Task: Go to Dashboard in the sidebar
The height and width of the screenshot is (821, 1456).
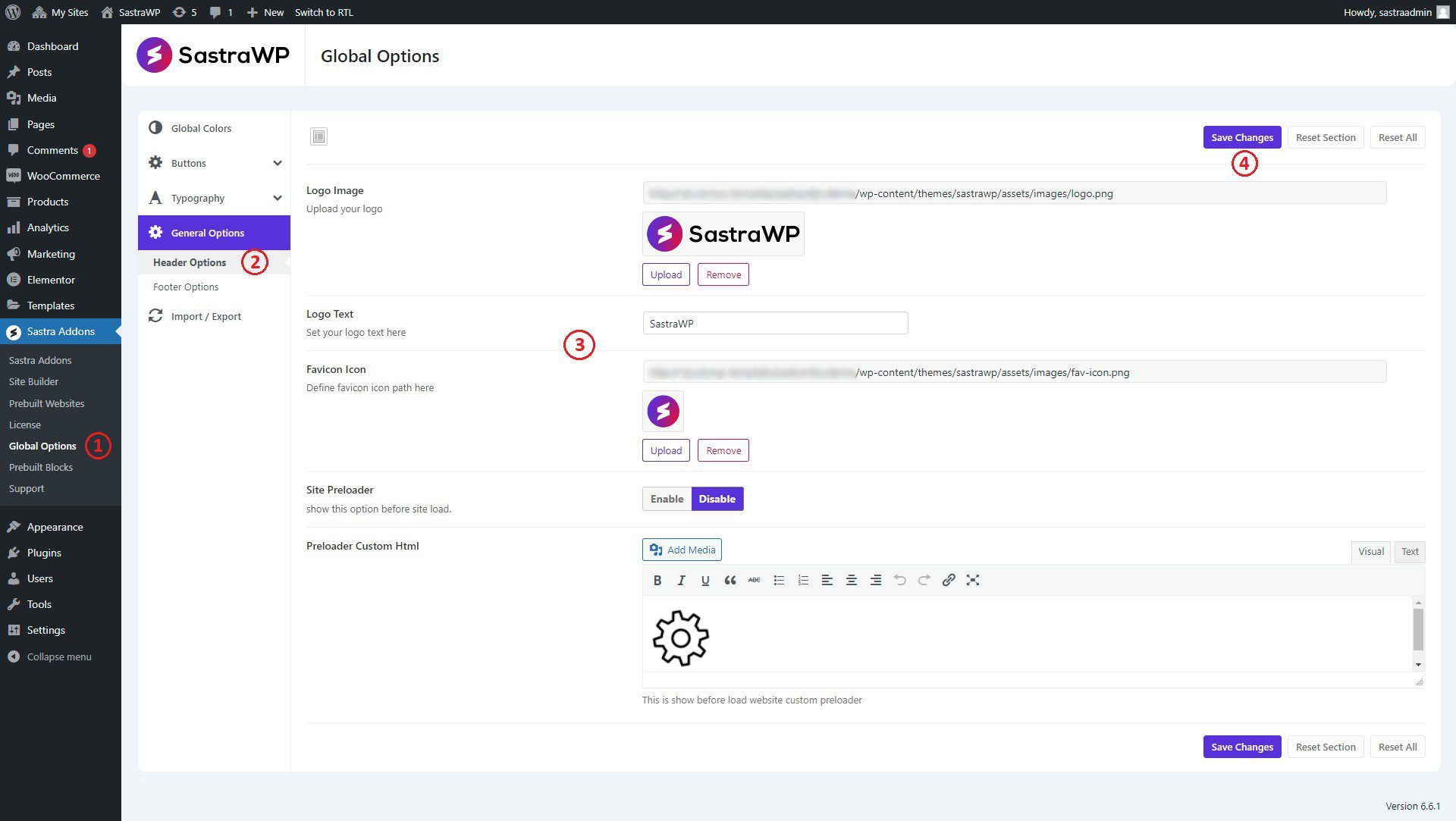Action: (x=61, y=46)
